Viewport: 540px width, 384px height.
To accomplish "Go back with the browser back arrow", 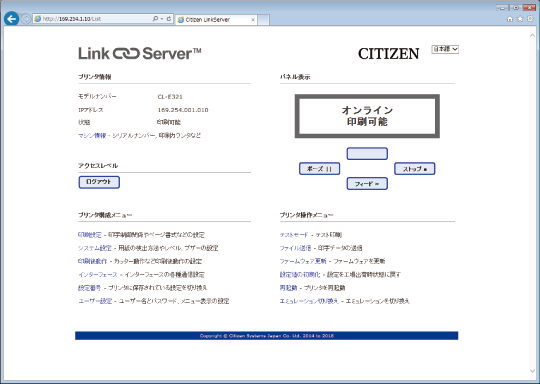I will pyautogui.click(x=11, y=19).
